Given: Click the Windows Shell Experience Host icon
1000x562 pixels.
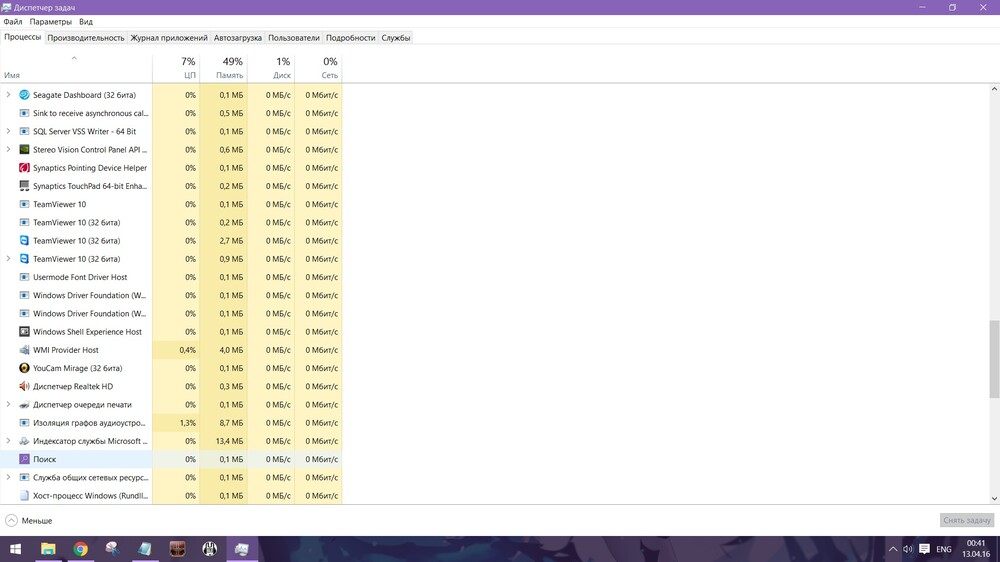Looking at the screenshot, I should [24, 332].
